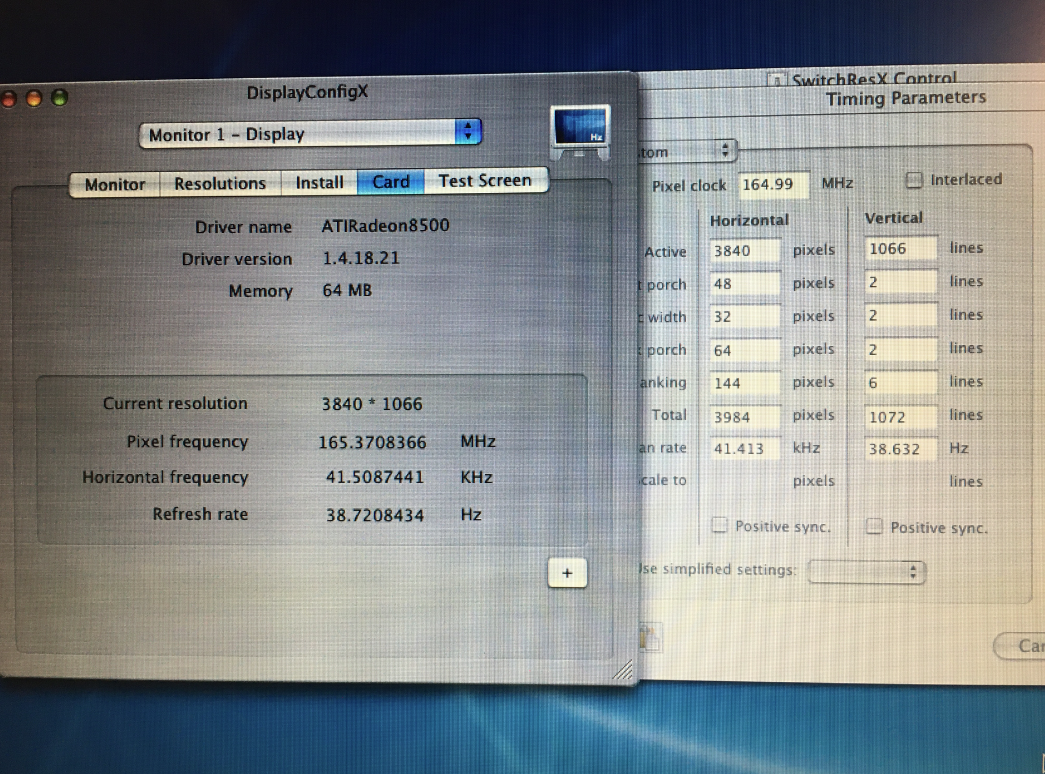Click the Cancel button in SwitchResX

pyautogui.click(x=1020, y=645)
